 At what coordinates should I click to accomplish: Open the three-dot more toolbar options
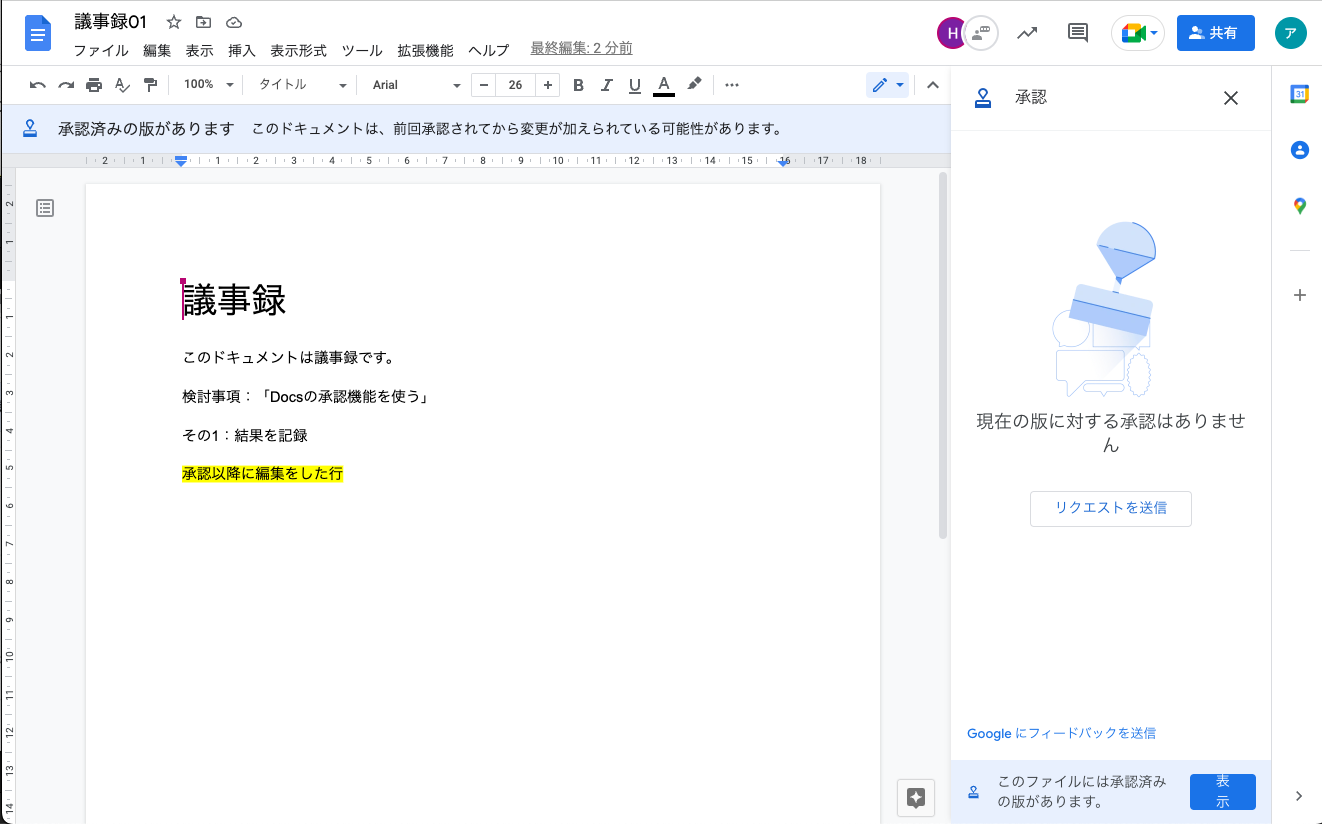pyautogui.click(x=732, y=85)
